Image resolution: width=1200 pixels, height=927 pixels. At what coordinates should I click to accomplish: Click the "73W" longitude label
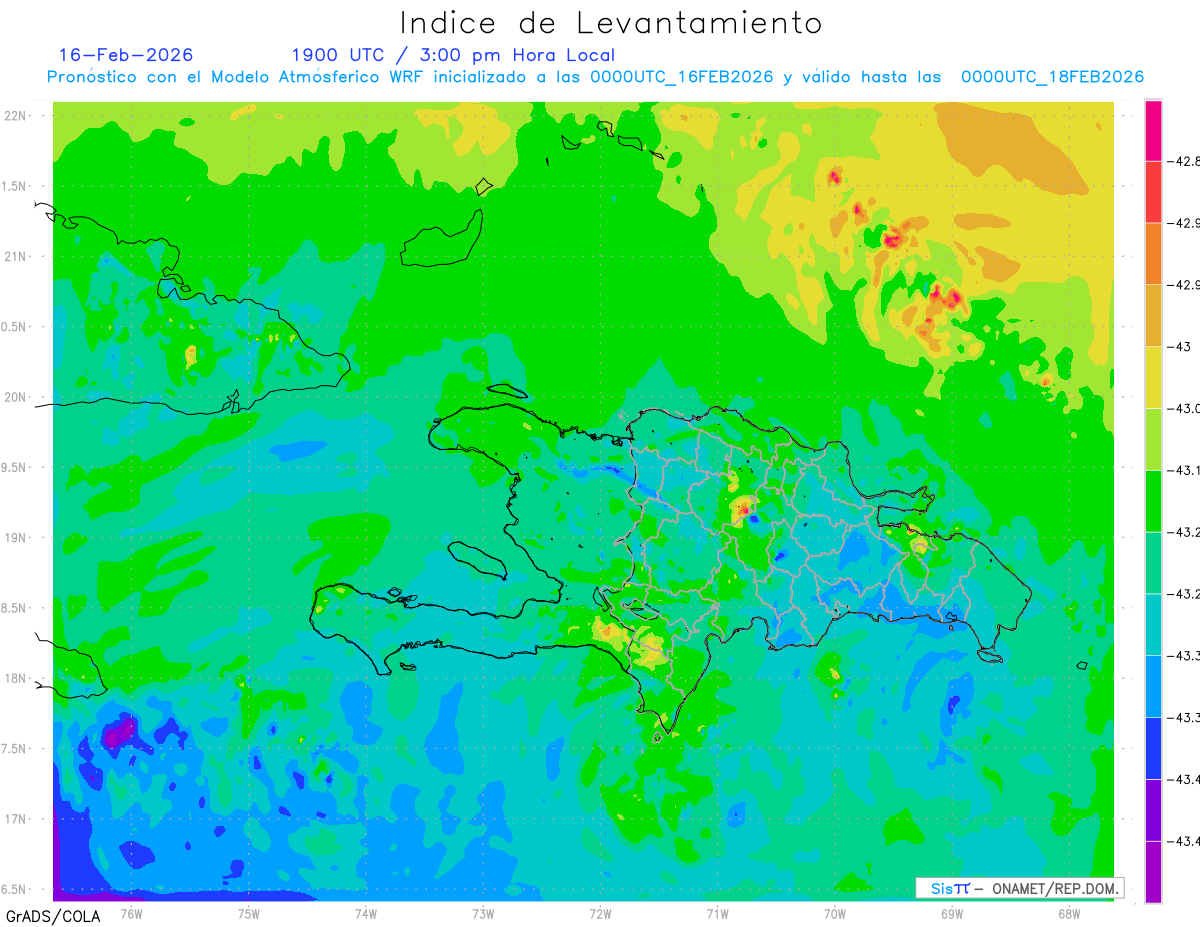[x=483, y=912]
